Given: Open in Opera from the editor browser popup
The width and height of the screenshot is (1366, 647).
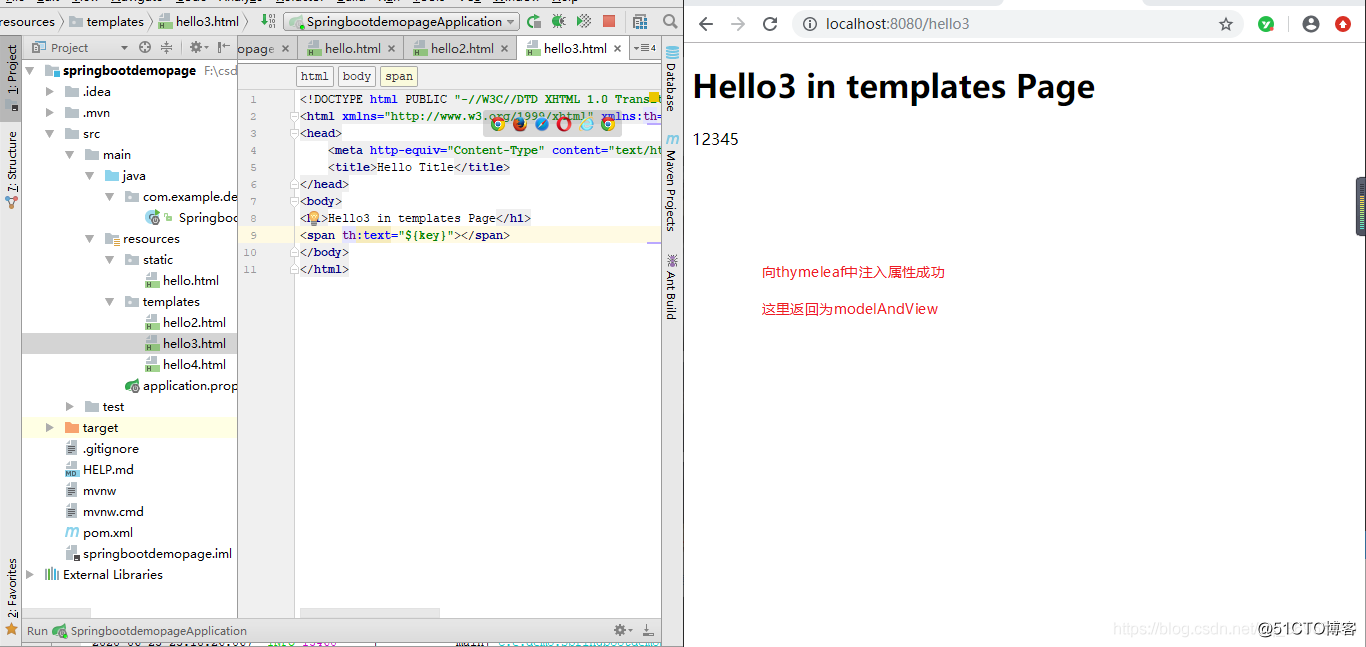Looking at the screenshot, I should click(x=563, y=124).
